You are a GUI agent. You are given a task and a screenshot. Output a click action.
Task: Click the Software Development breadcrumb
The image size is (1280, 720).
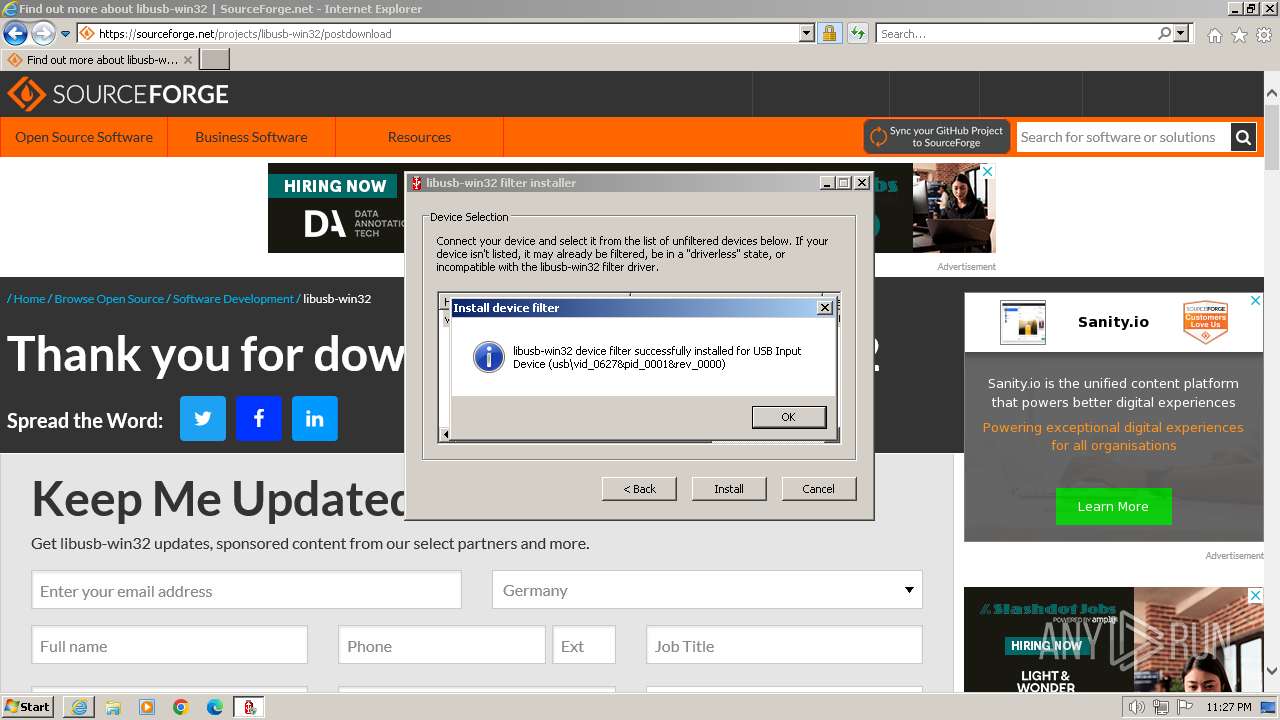click(233, 299)
